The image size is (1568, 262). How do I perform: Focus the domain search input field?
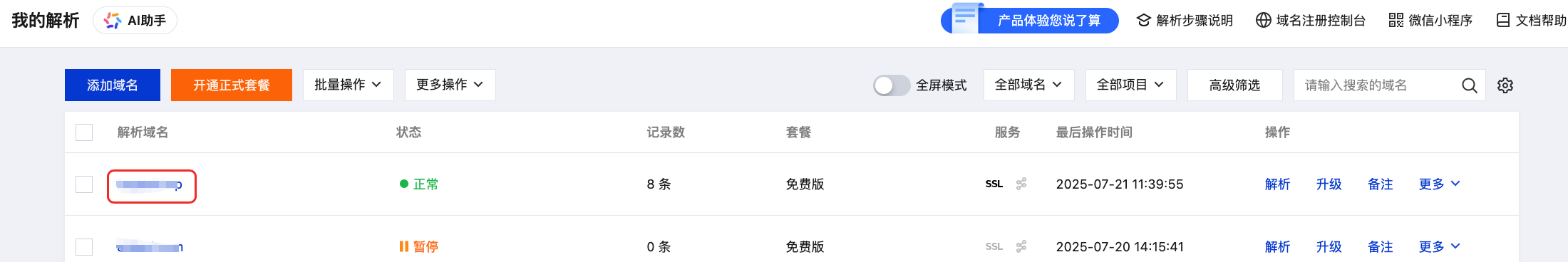point(1376,85)
